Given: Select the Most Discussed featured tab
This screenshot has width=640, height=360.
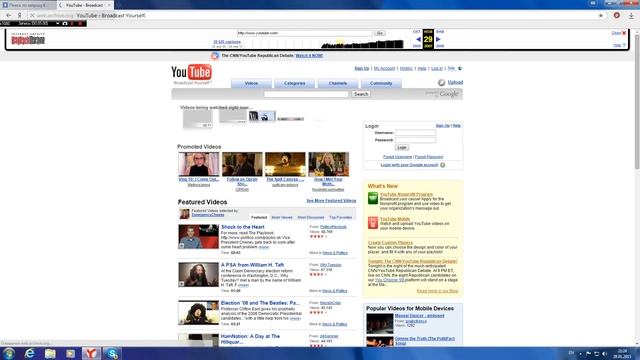Looking at the screenshot, I should (x=310, y=217).
